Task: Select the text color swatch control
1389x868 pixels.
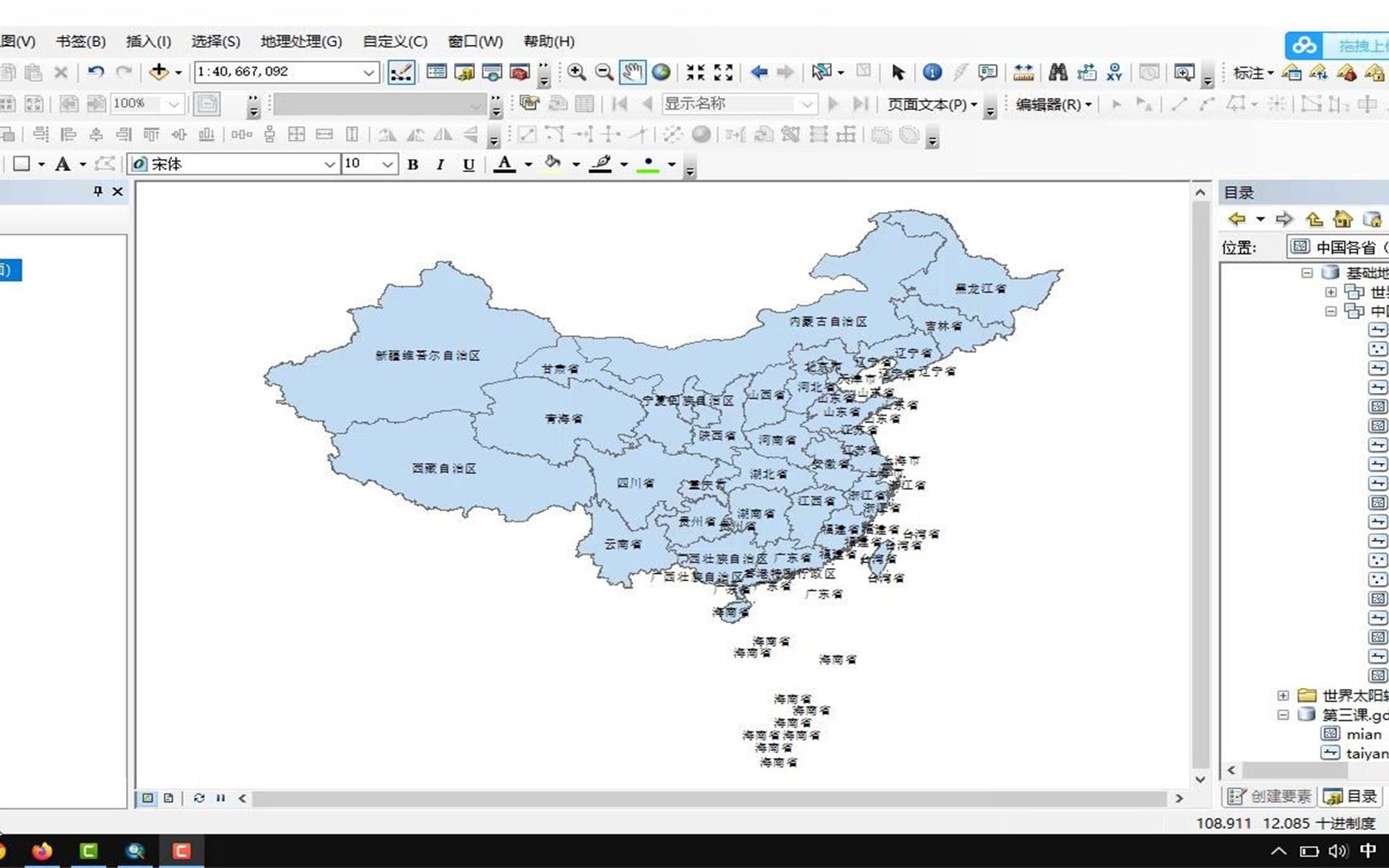Action: click(506, 164)
